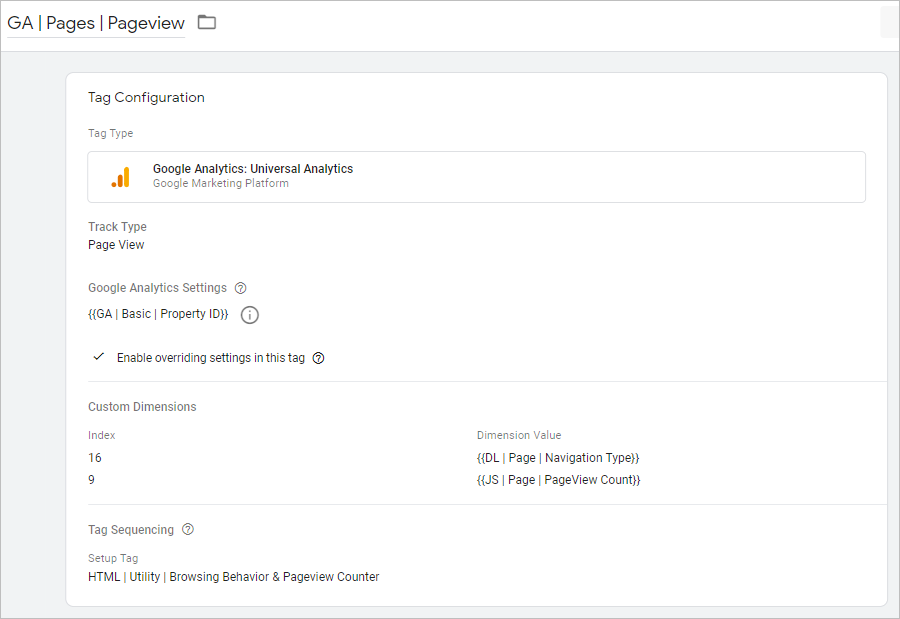Open help icon next to Tag Sequencing
900x619 pixels.
(x=188, y=529)
